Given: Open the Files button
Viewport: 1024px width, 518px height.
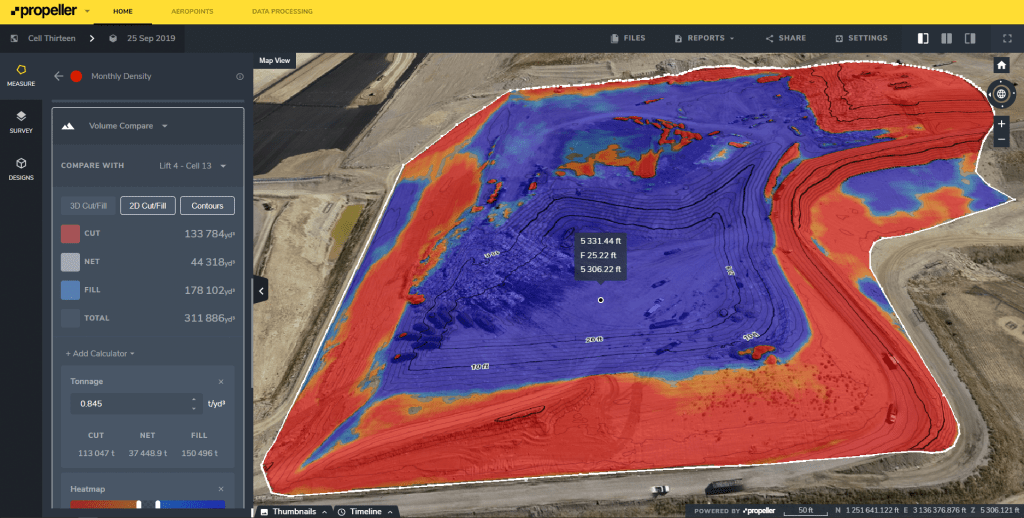Looking at the screenshot, I should click(628, 38).
